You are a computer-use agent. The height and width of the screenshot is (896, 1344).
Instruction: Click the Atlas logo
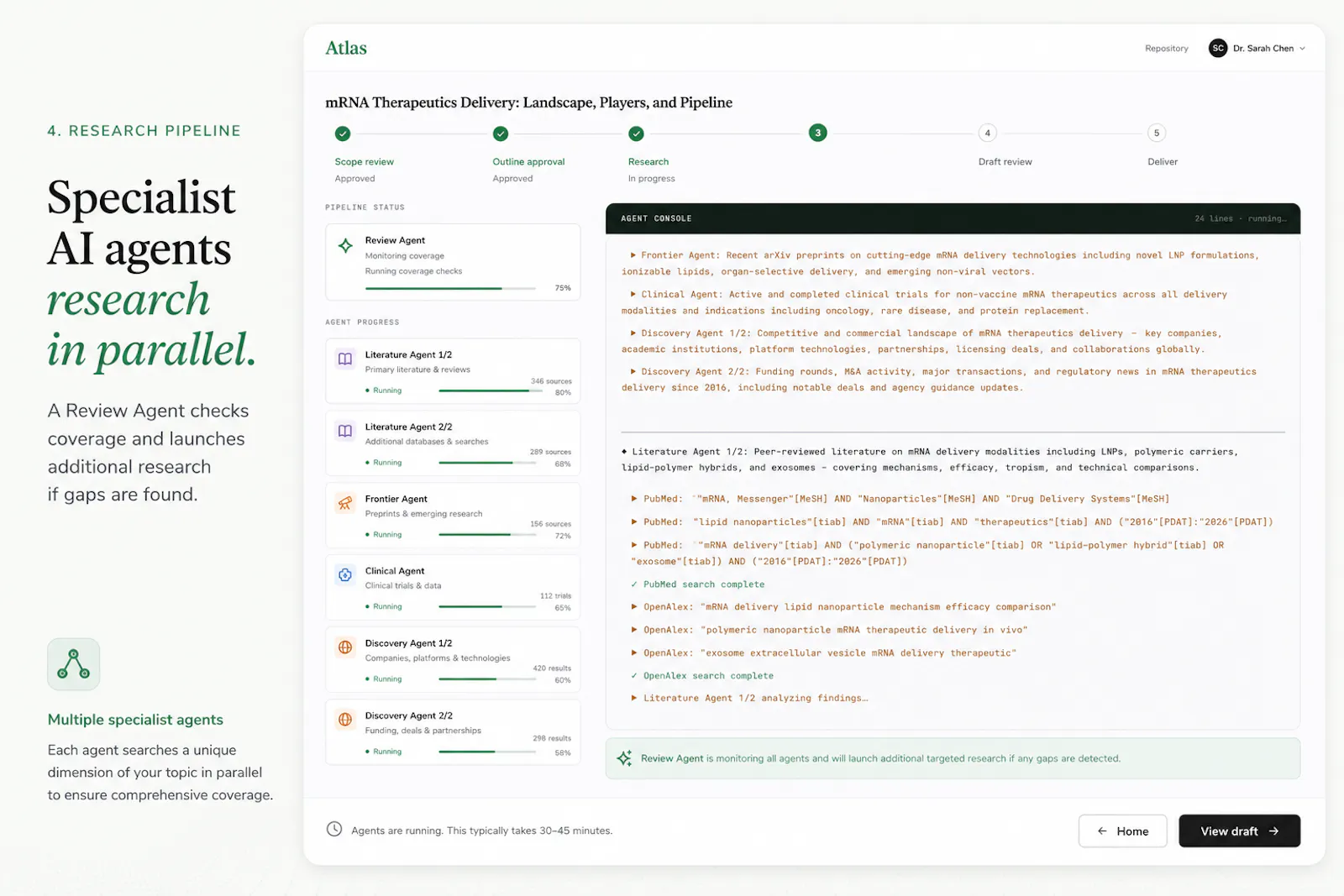click(x=346, y=48)
